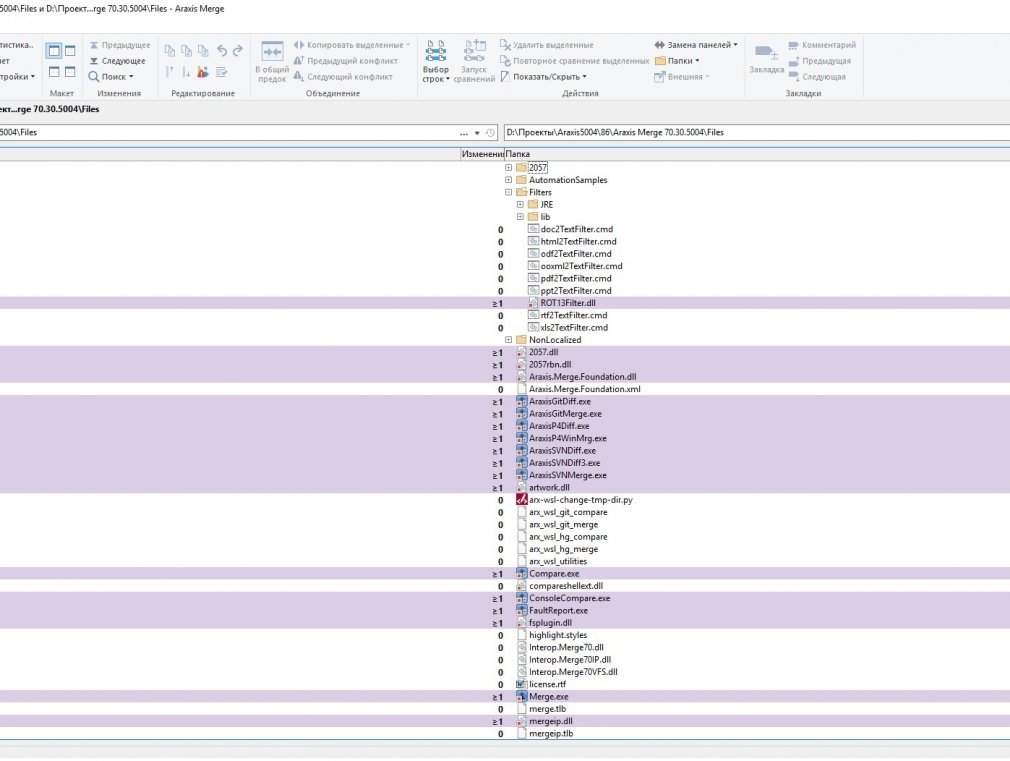Select arx_wsl_hg_merge file
The image size is (1010, 761).
563,549
